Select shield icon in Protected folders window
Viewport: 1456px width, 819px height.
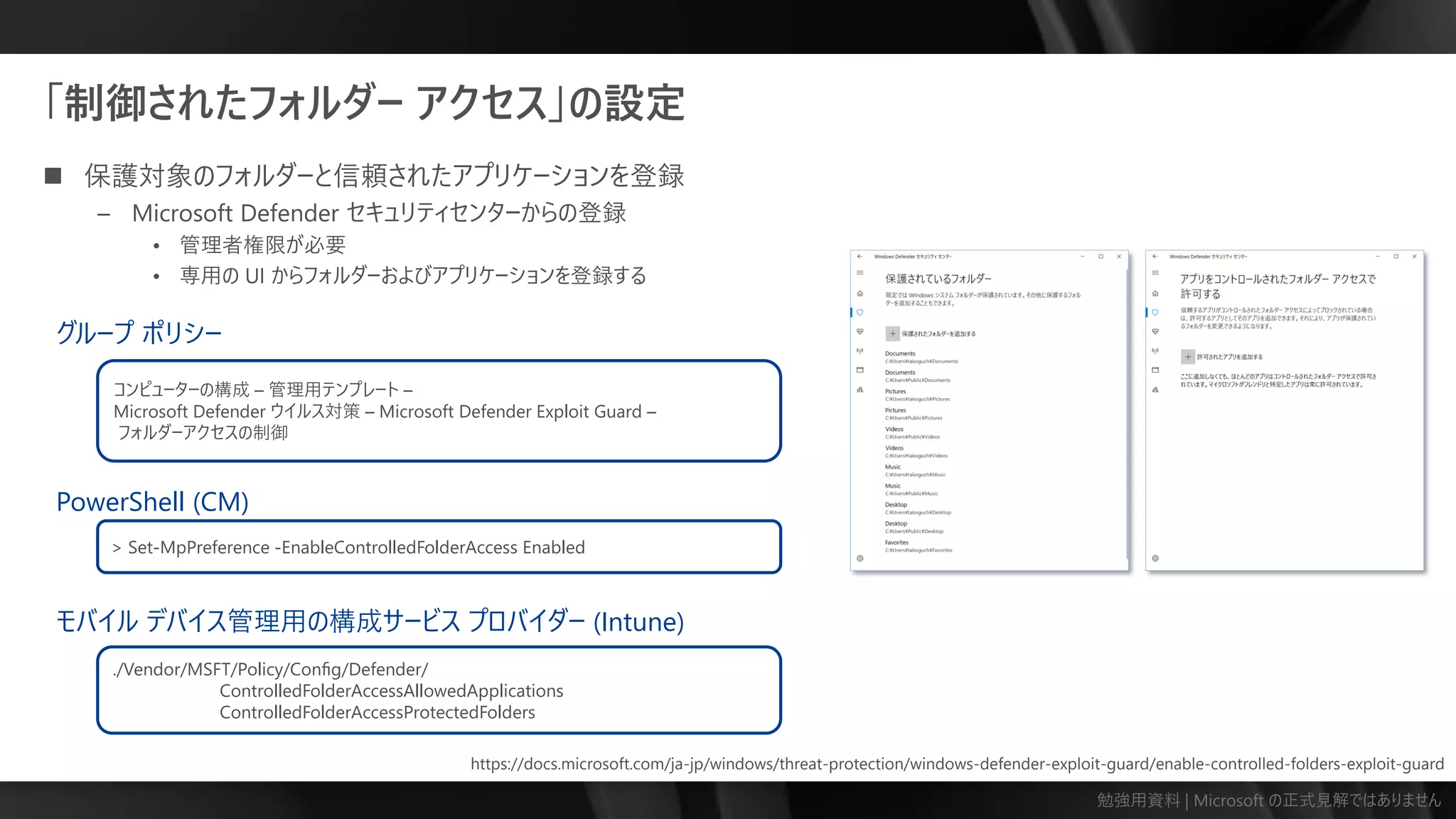pyautogui.click(x=860, y=312)
